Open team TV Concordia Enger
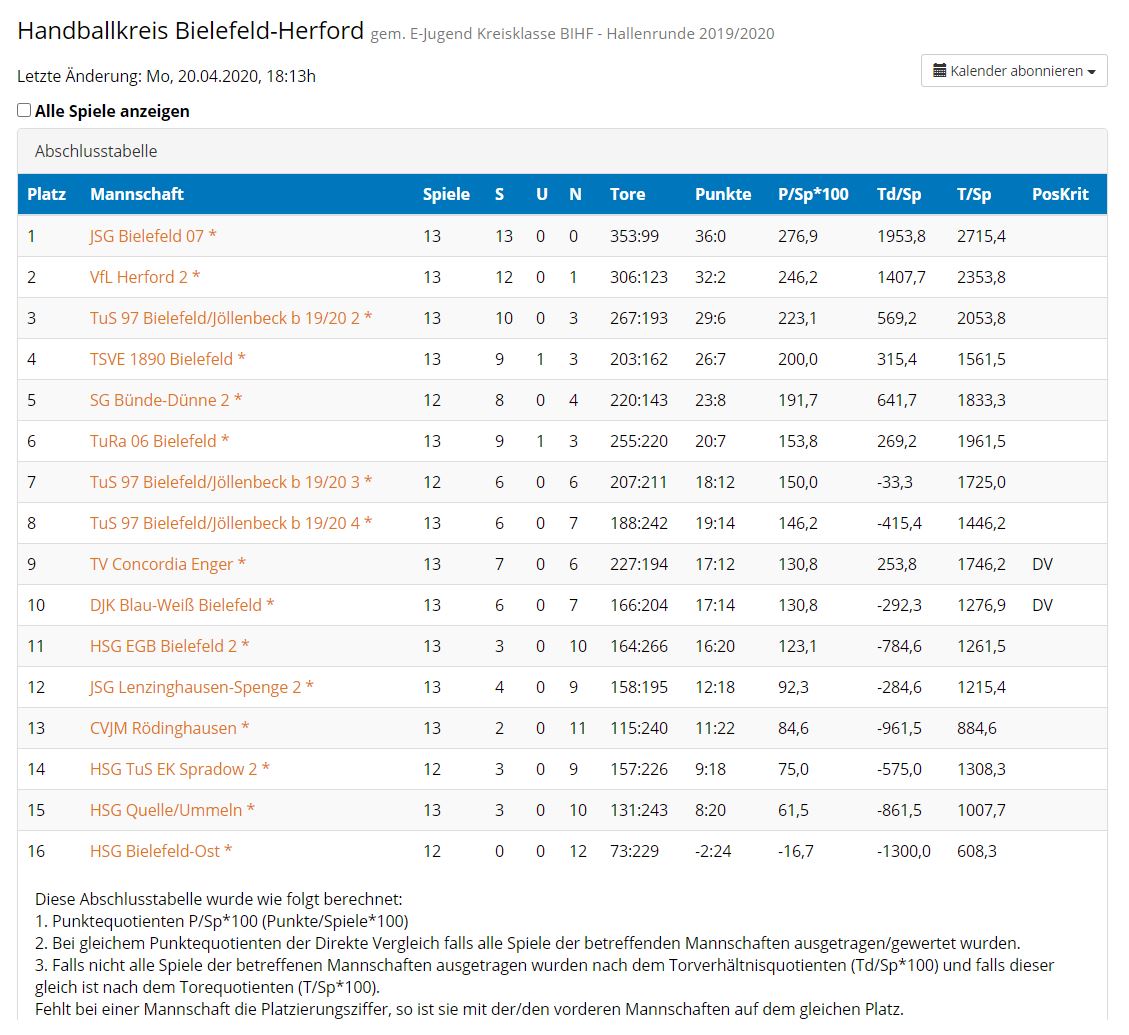 point(167,565)
